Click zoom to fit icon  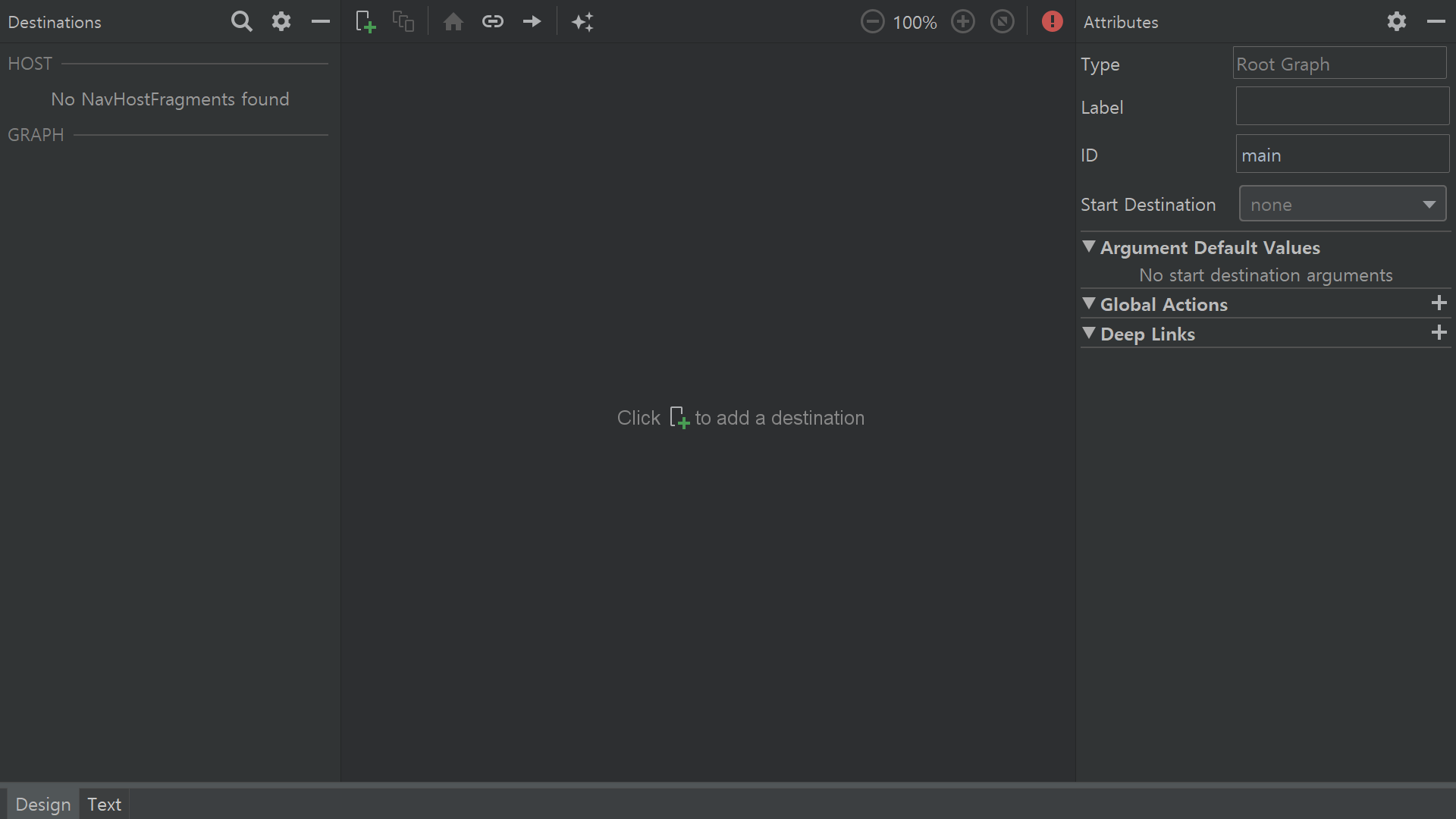tap(1003, 21)
